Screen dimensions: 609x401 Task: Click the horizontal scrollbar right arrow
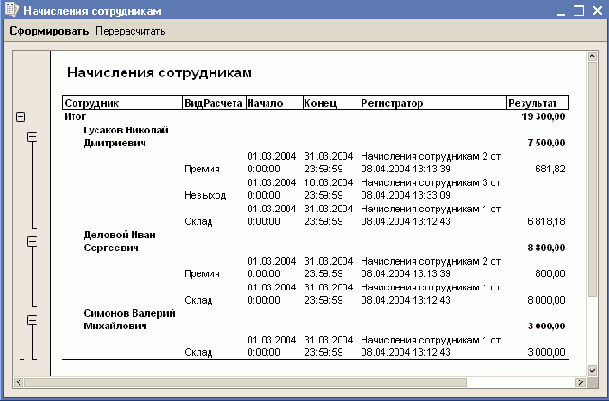point(579,382)
